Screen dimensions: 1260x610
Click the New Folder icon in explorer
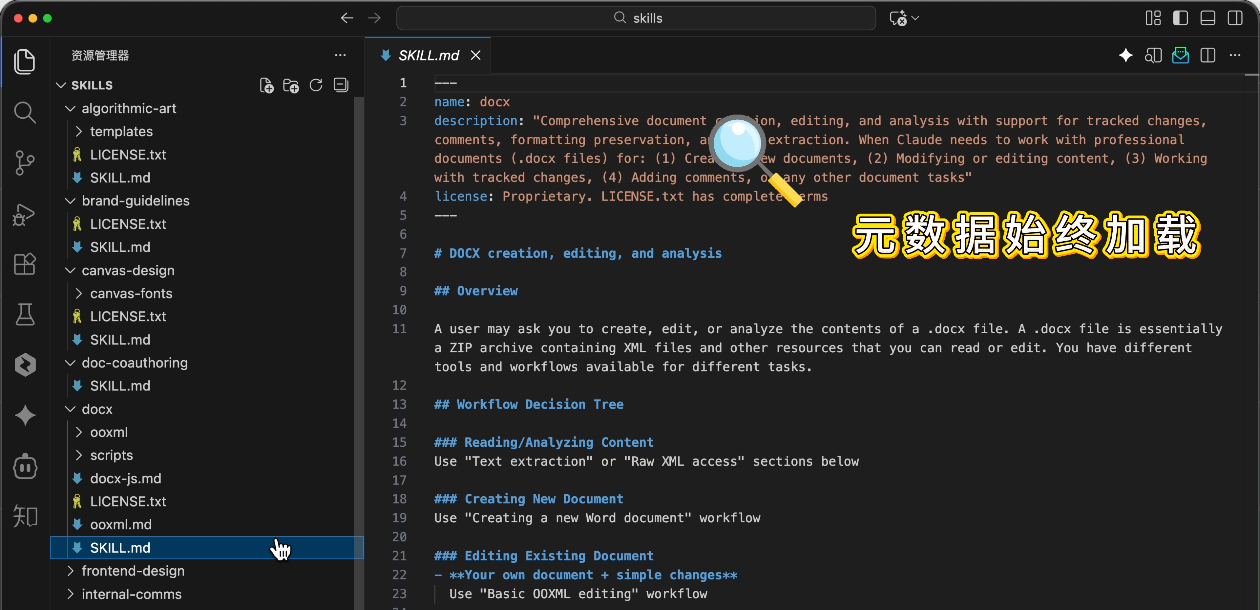[x=291, y=85]
